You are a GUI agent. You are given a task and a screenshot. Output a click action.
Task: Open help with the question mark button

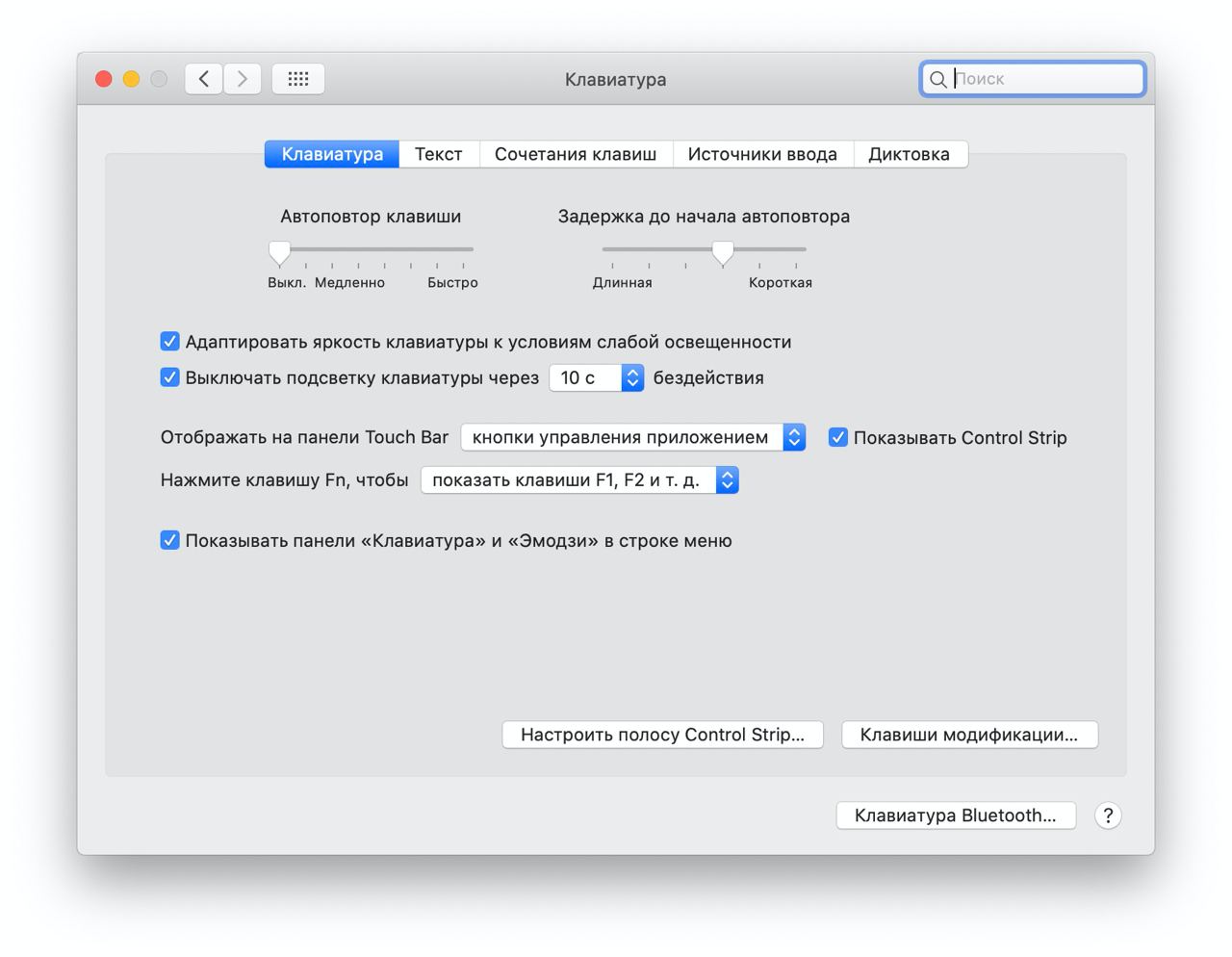1108,815
